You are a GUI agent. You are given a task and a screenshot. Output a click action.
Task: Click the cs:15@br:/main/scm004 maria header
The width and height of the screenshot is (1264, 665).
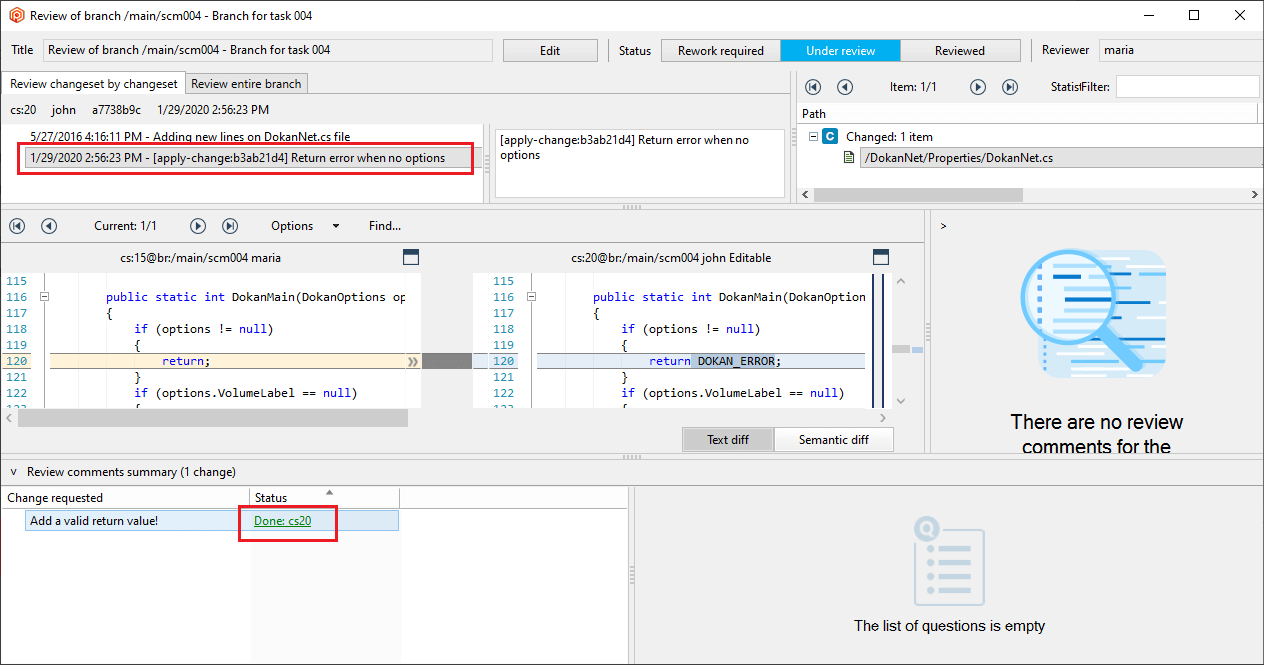point(200,257)
